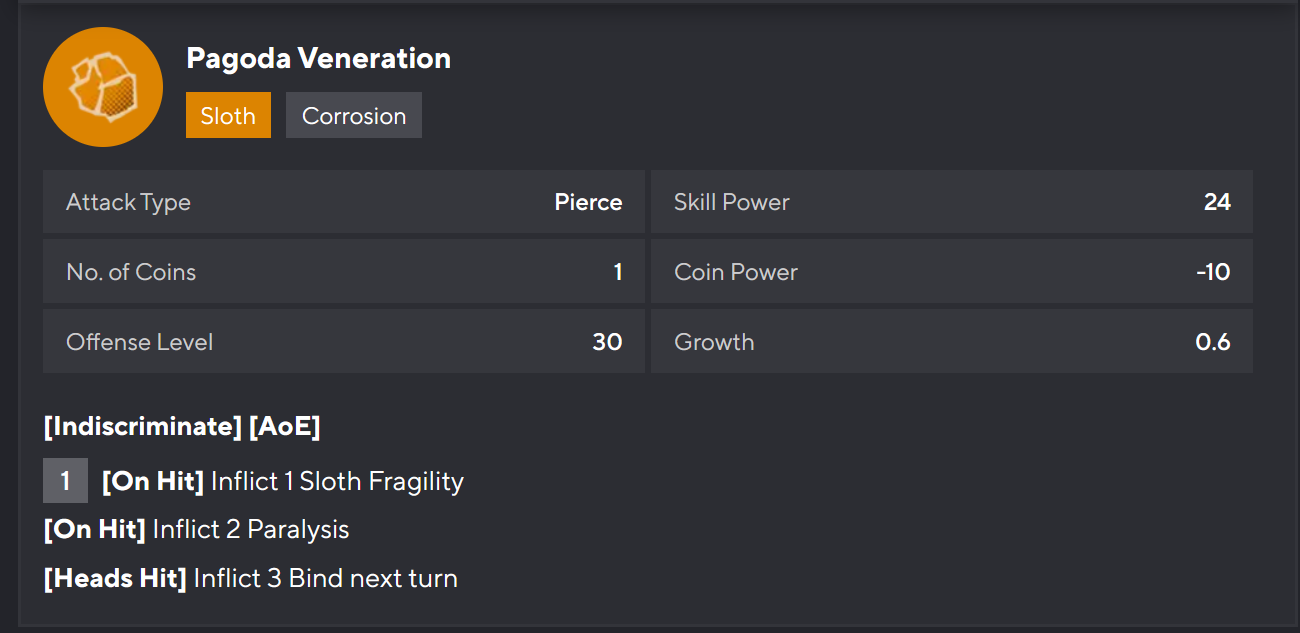Click the Growth value 0.6

point(1213,342)
